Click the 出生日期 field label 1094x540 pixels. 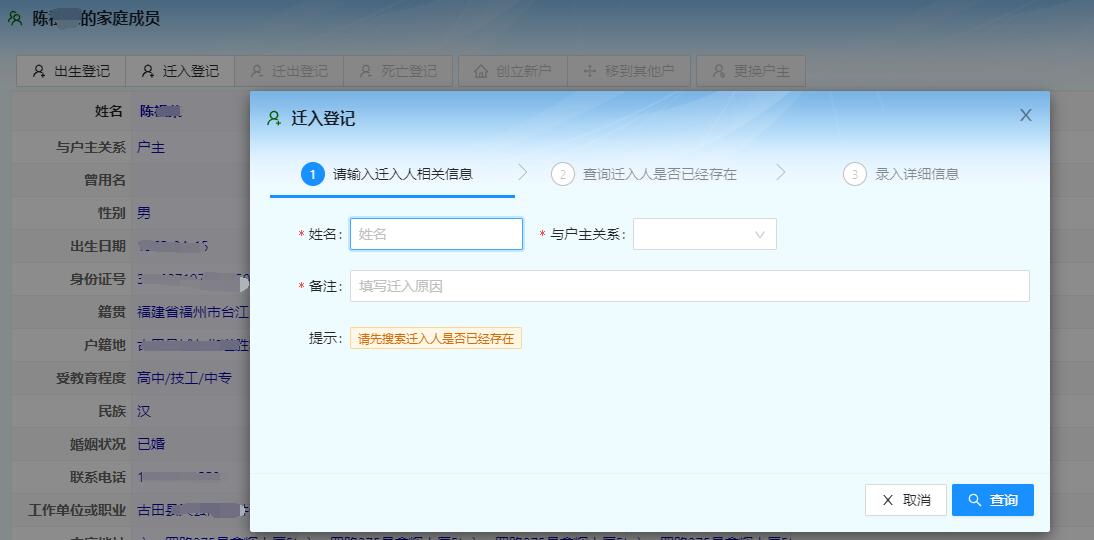click(x=98, y=246)
